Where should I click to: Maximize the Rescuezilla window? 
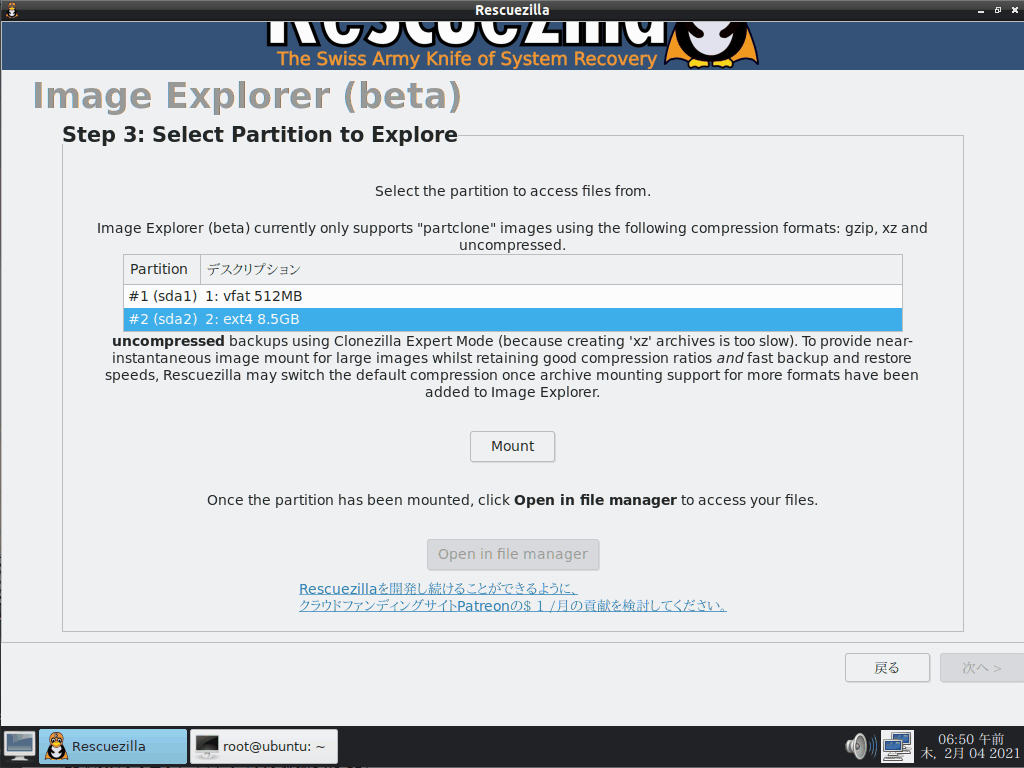pyautogui.click(x=998, y=10)
